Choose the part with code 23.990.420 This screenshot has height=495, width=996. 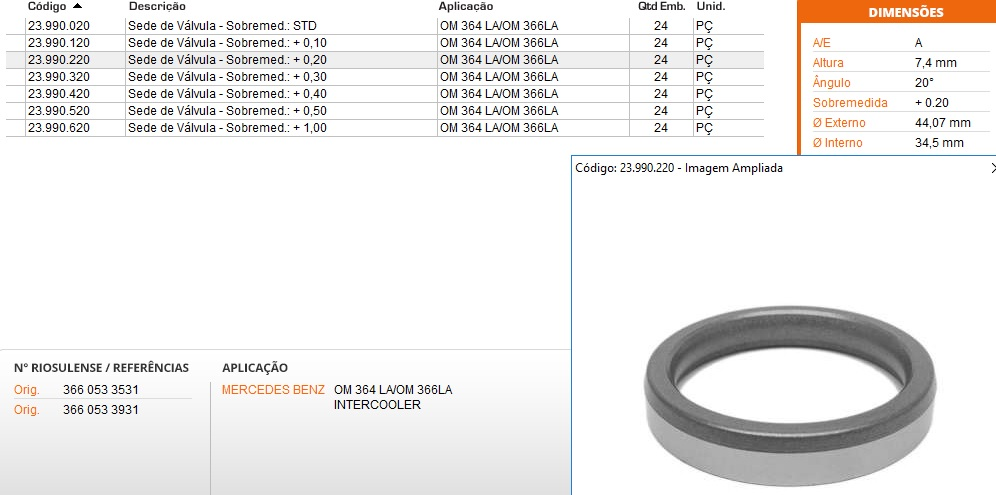pyautogui.click(x=58, y=94)
